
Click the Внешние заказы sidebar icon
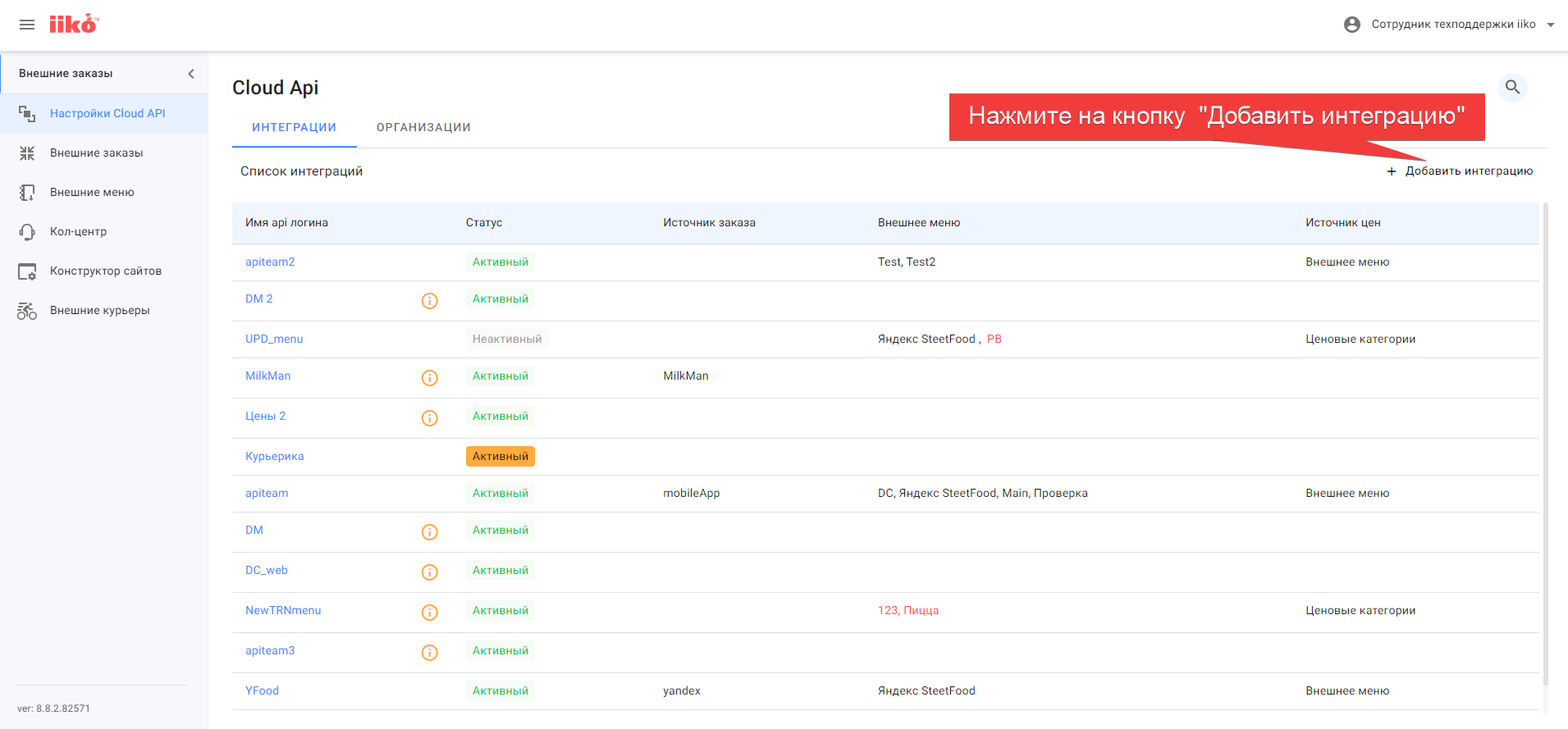(27, 153)
